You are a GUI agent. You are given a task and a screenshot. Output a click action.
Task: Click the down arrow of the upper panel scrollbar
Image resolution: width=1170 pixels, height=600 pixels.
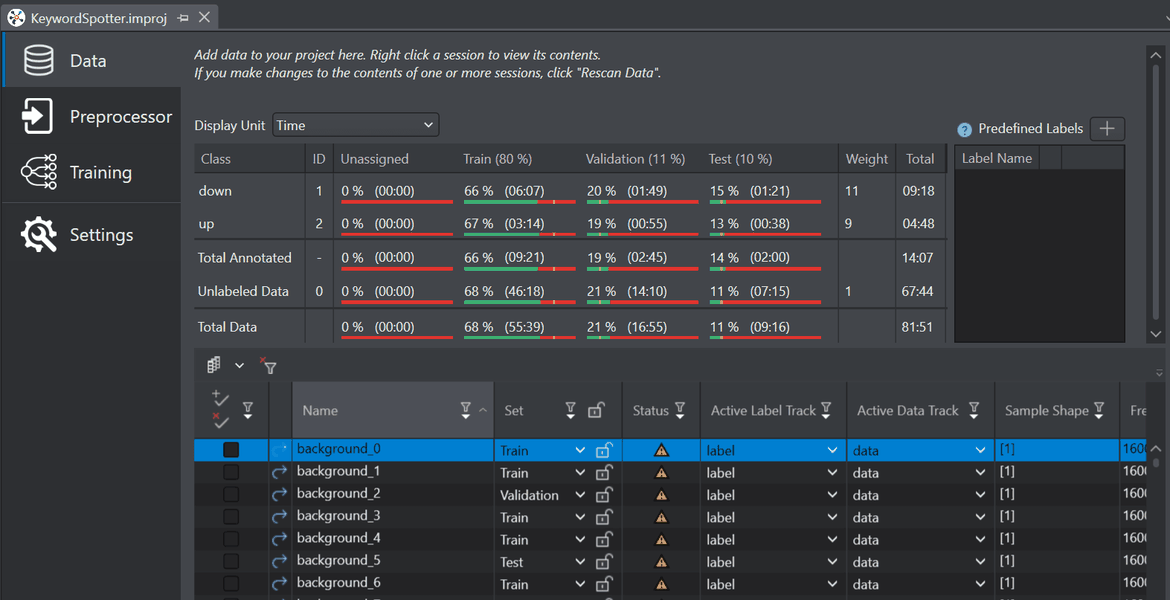tap(1156, 334)
